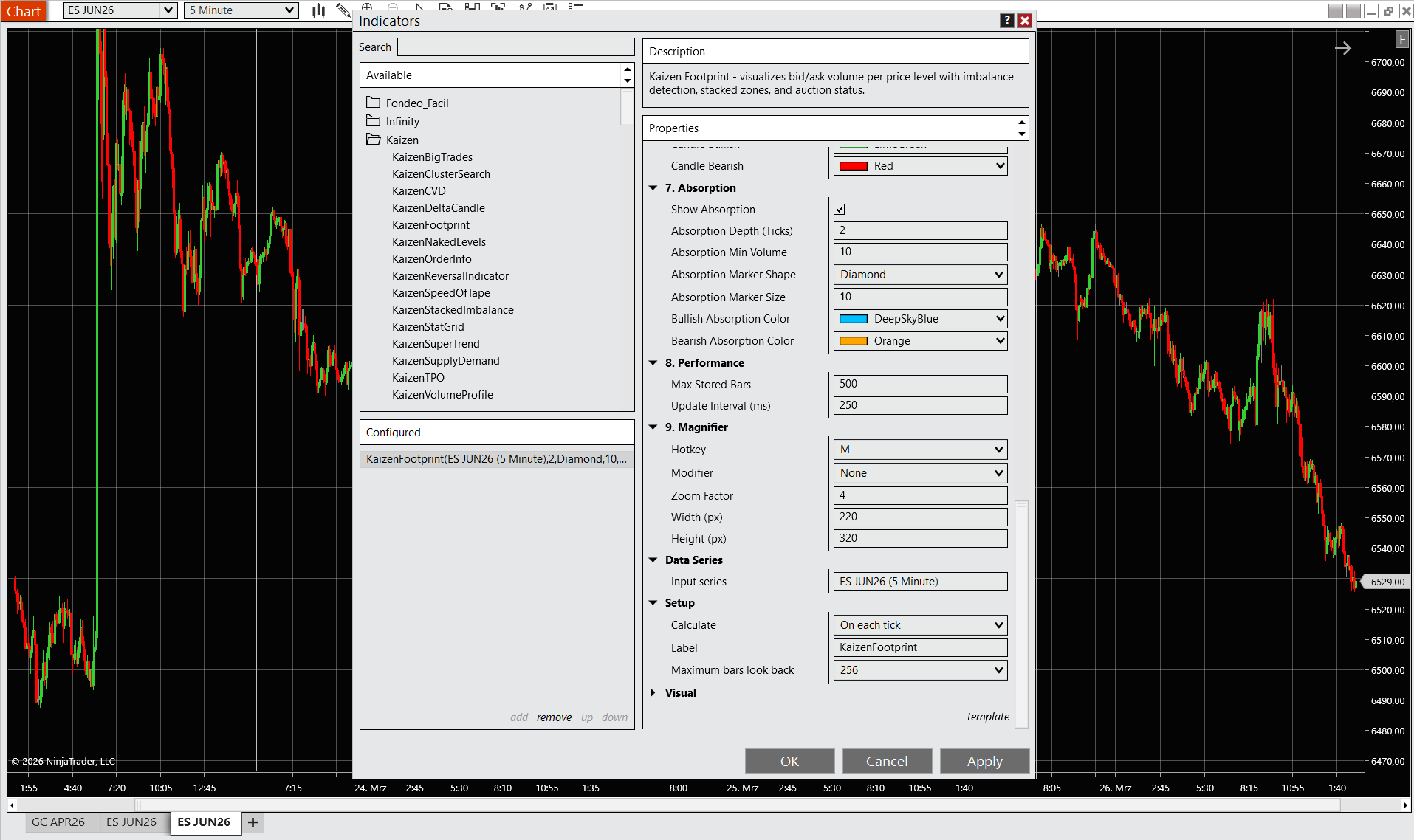
Task: Open the Fondeo_Facil folder
Action: point(416,103)
